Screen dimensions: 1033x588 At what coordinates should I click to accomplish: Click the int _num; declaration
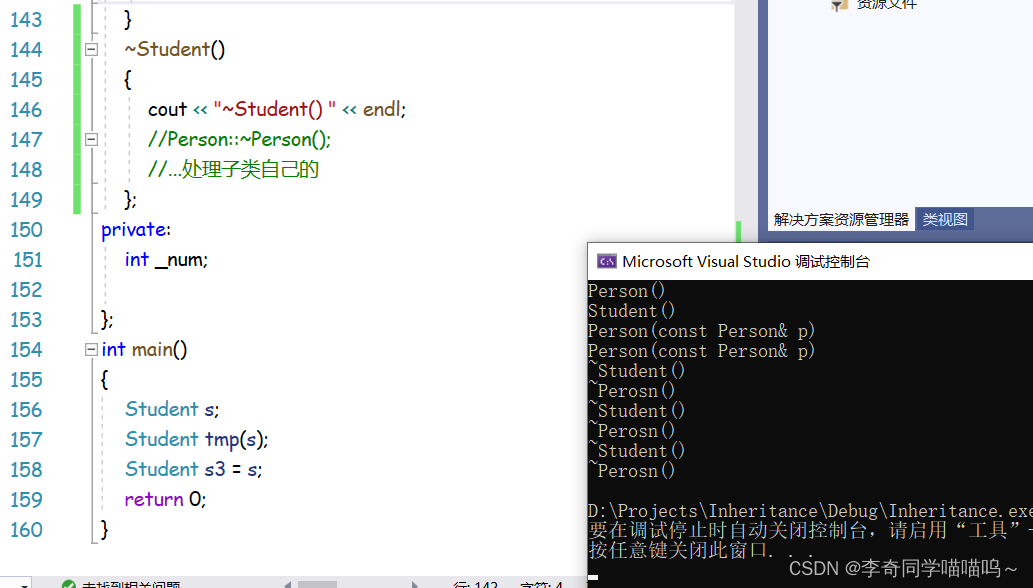tap(166, 260)
